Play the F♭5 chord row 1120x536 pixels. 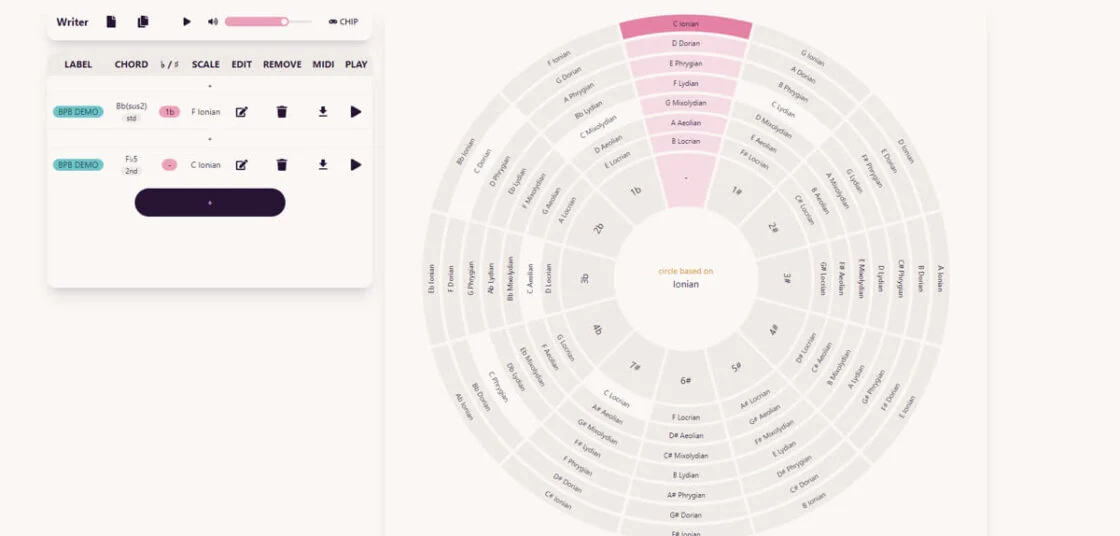pyautogui.click(x=356, y=165)
